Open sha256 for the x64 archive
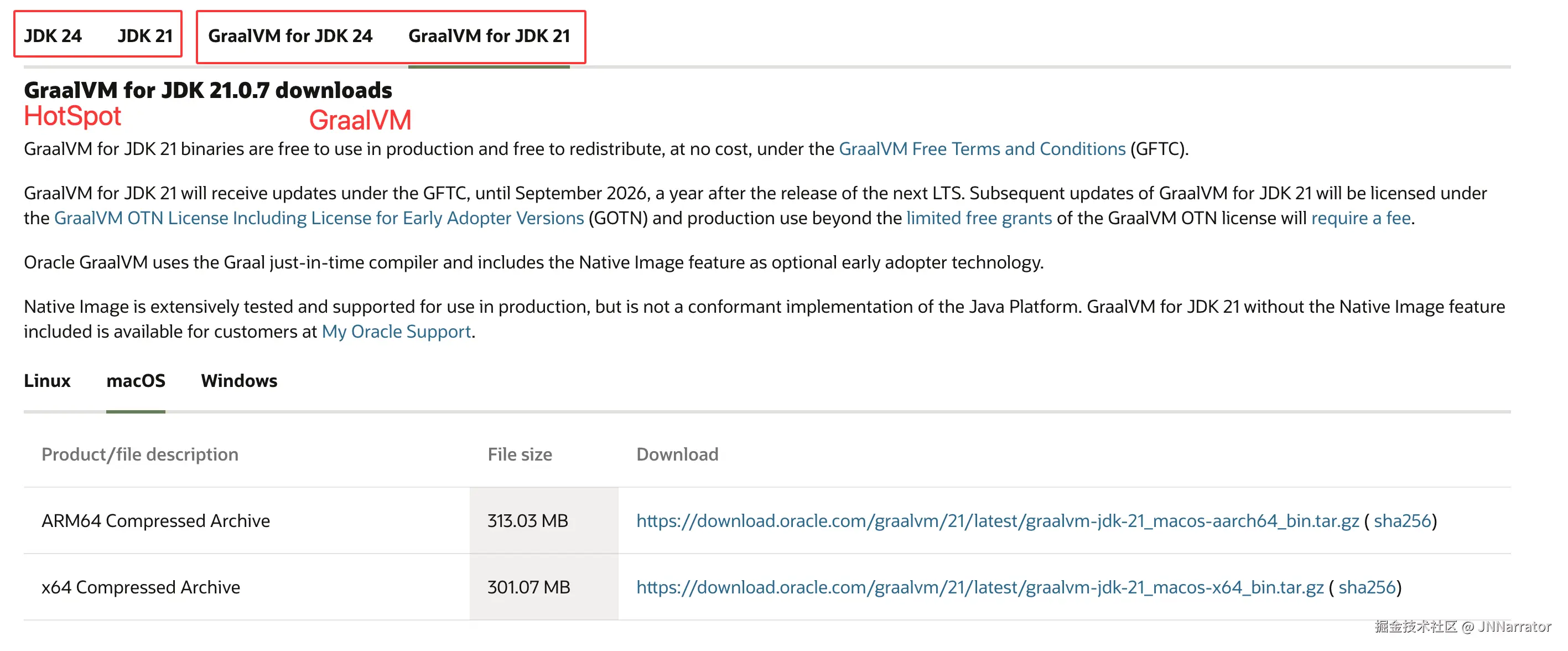1568x651 pixels. pos(1367,587)
